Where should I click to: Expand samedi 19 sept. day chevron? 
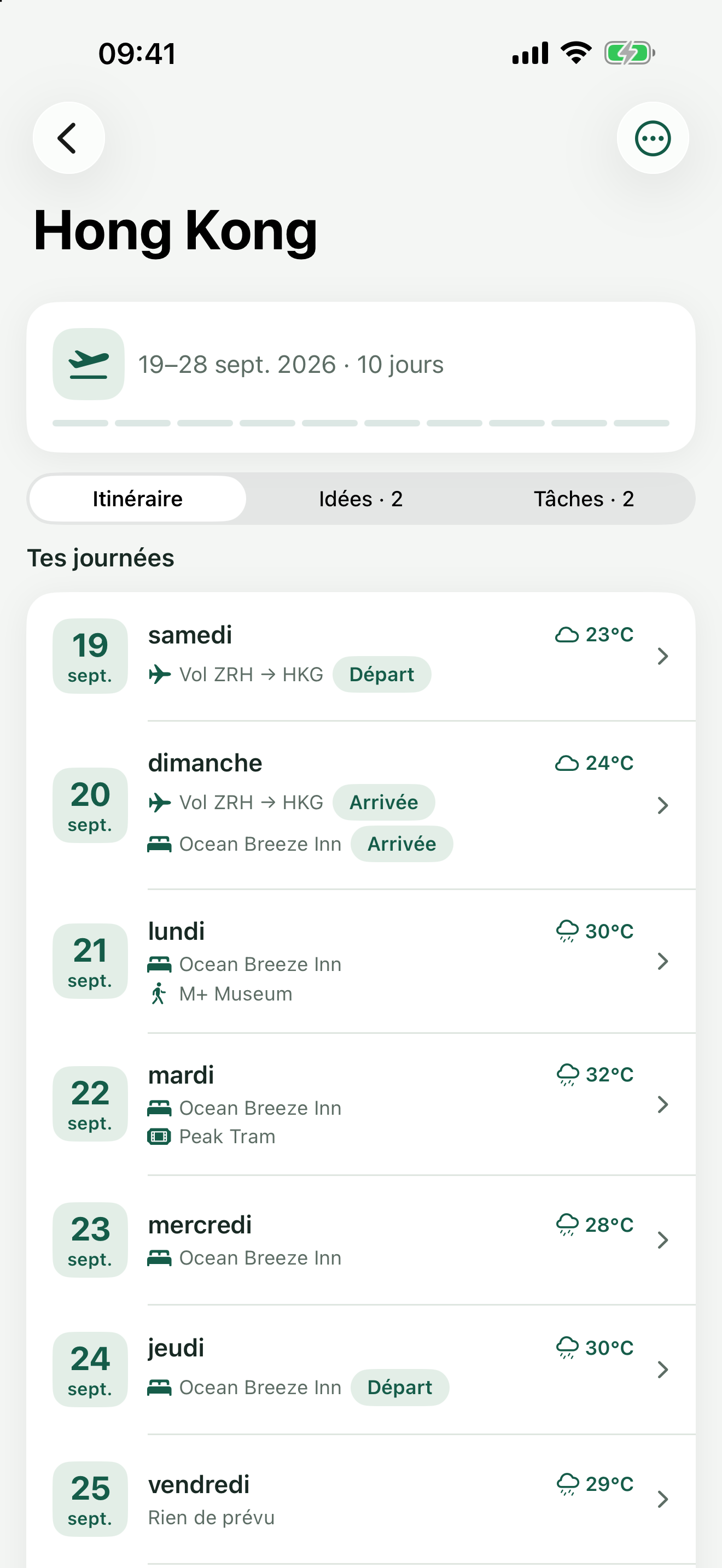(663, 656)
